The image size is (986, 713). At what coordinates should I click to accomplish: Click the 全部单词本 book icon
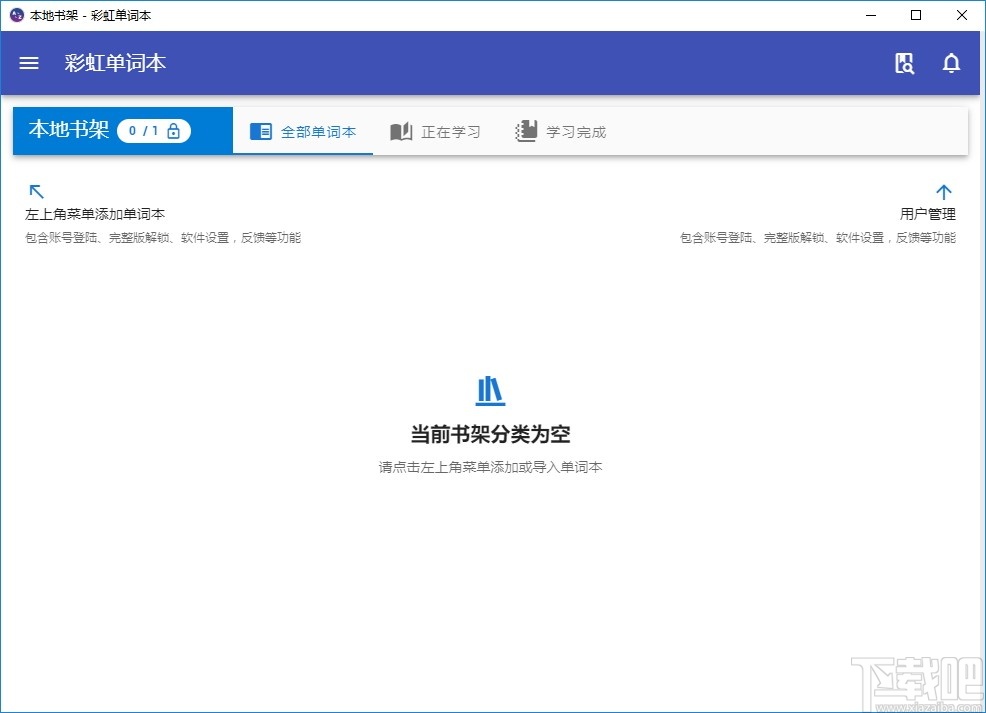(261, 130)
